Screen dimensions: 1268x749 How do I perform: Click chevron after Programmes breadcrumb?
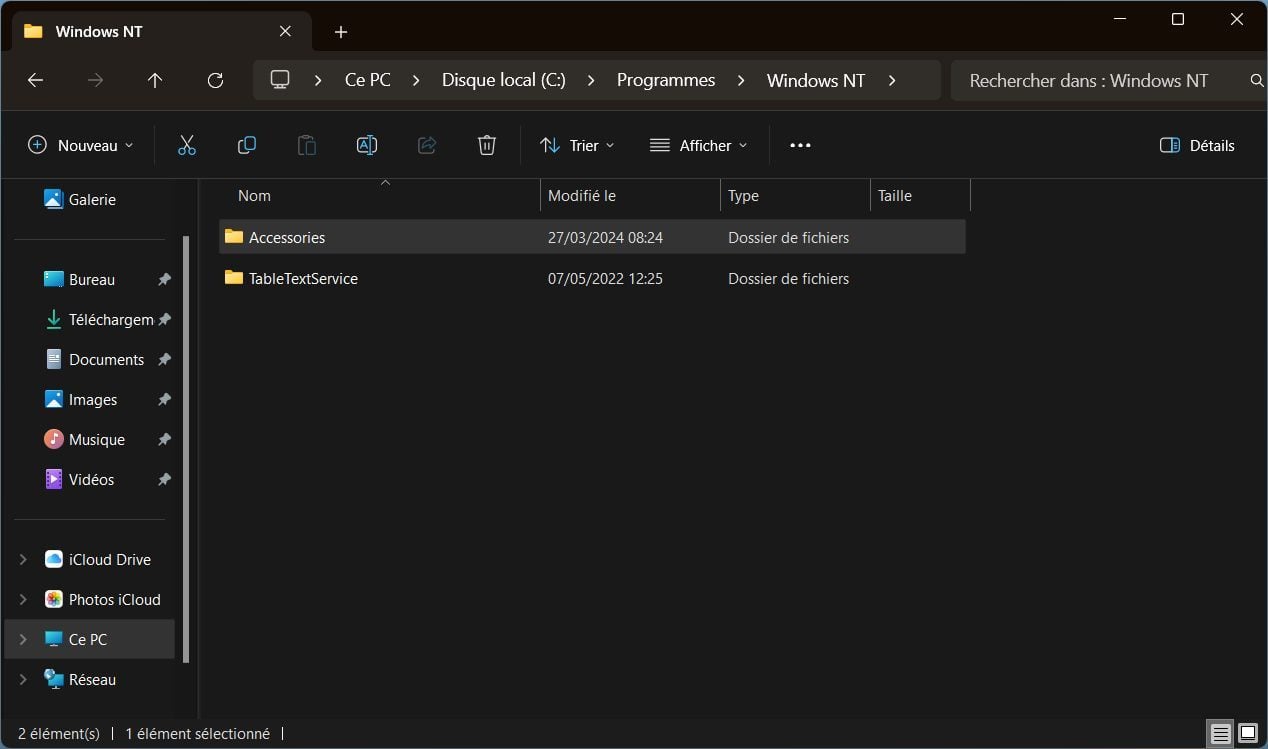point(741,80)
